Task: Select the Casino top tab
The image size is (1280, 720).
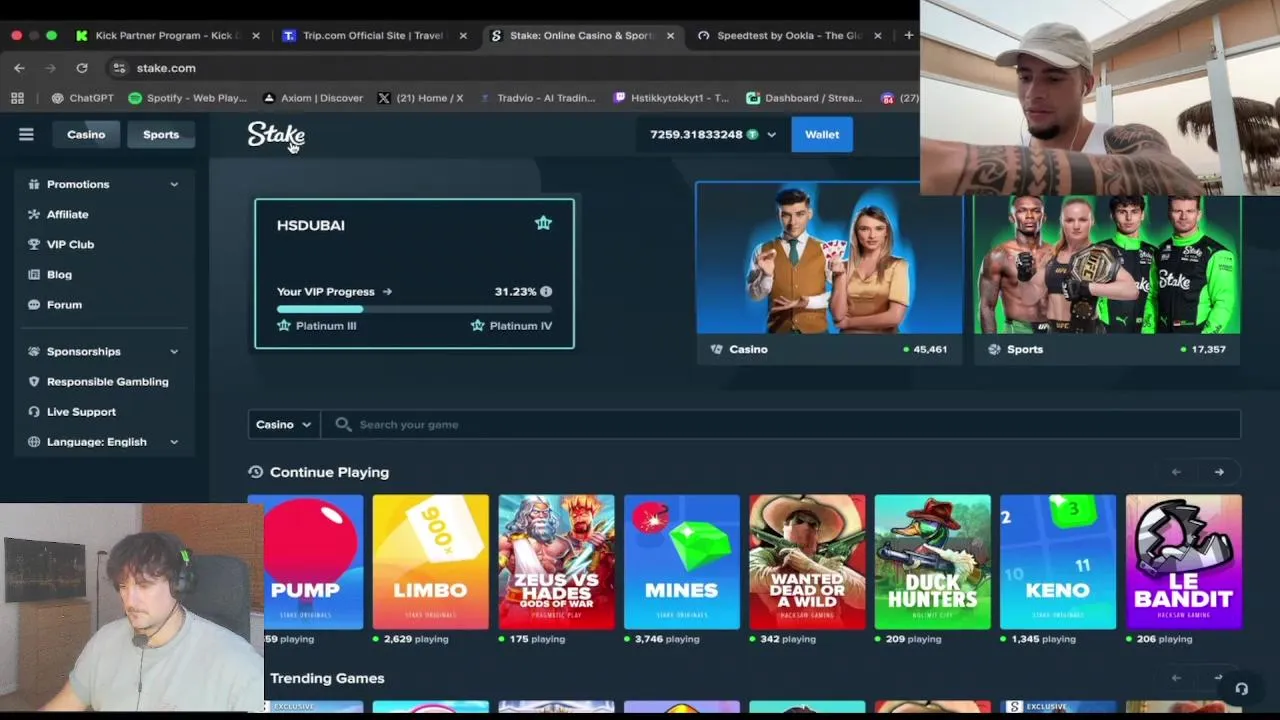Action: 86,134
